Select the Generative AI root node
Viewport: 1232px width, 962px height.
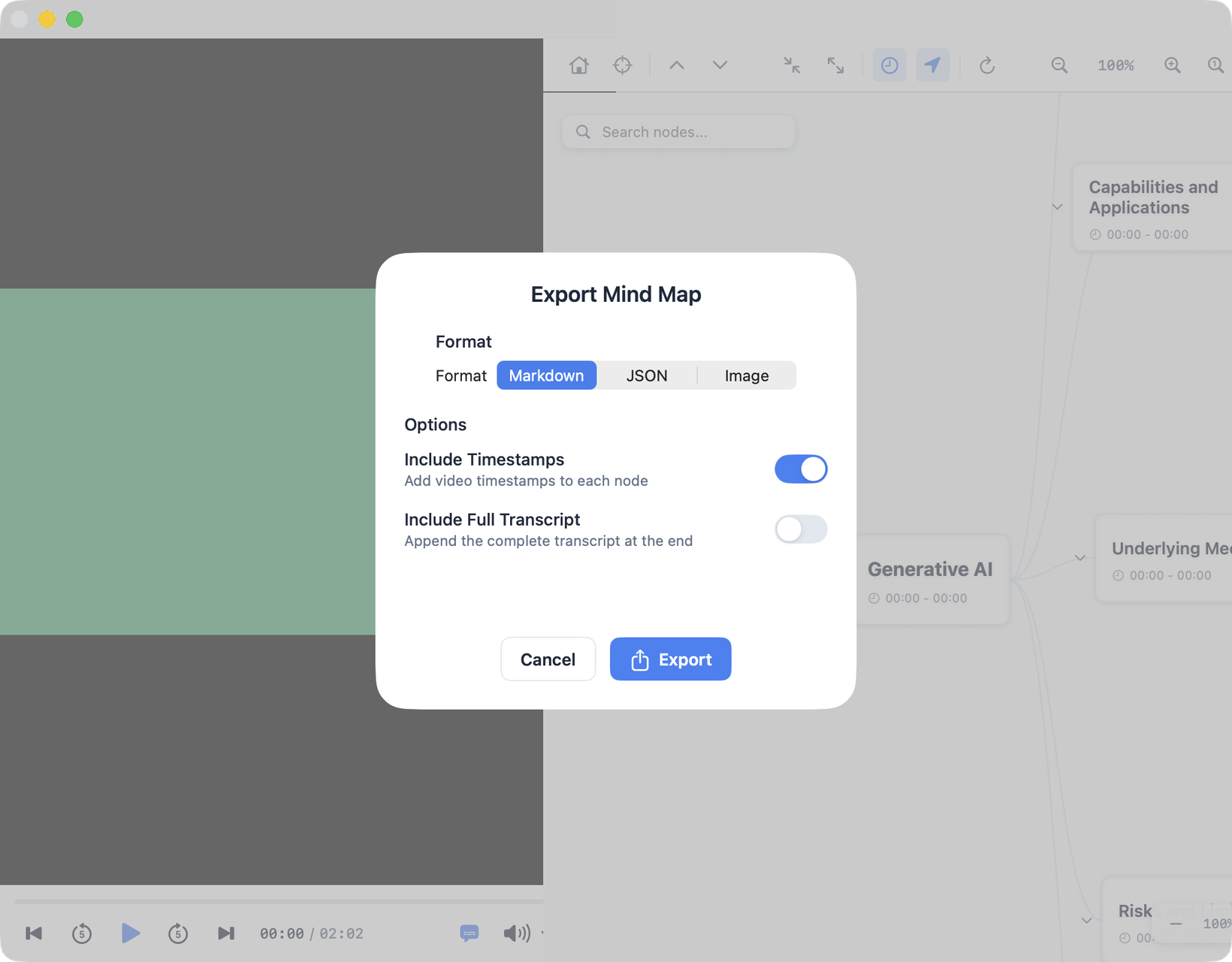(x=932, y=580)
